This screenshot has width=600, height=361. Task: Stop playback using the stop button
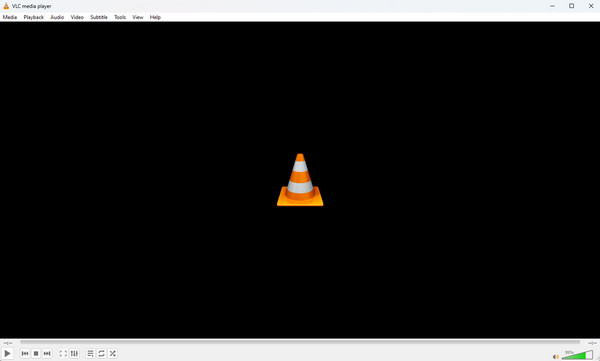tap(36, 353)
